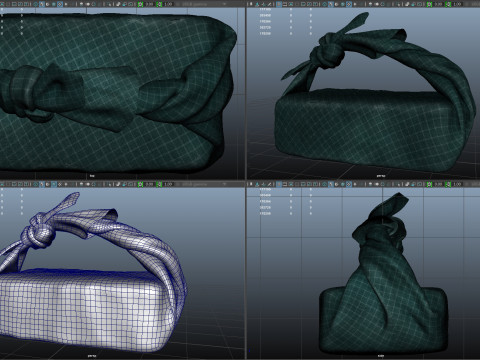The image size is (480, 360).
Task: Select the cloth knot in wireframe perspective panel
Action: point(39,233)
